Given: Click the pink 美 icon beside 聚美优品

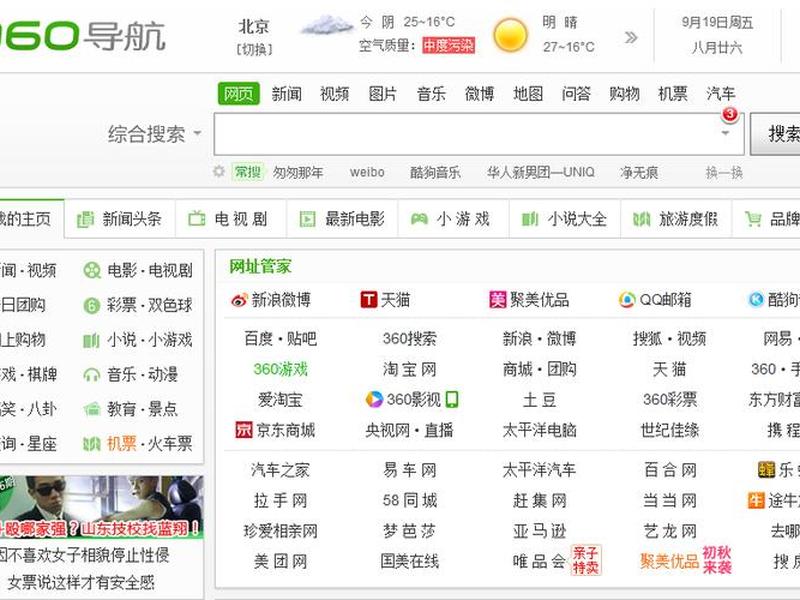Looking at the screenshot, I should 497,299.
